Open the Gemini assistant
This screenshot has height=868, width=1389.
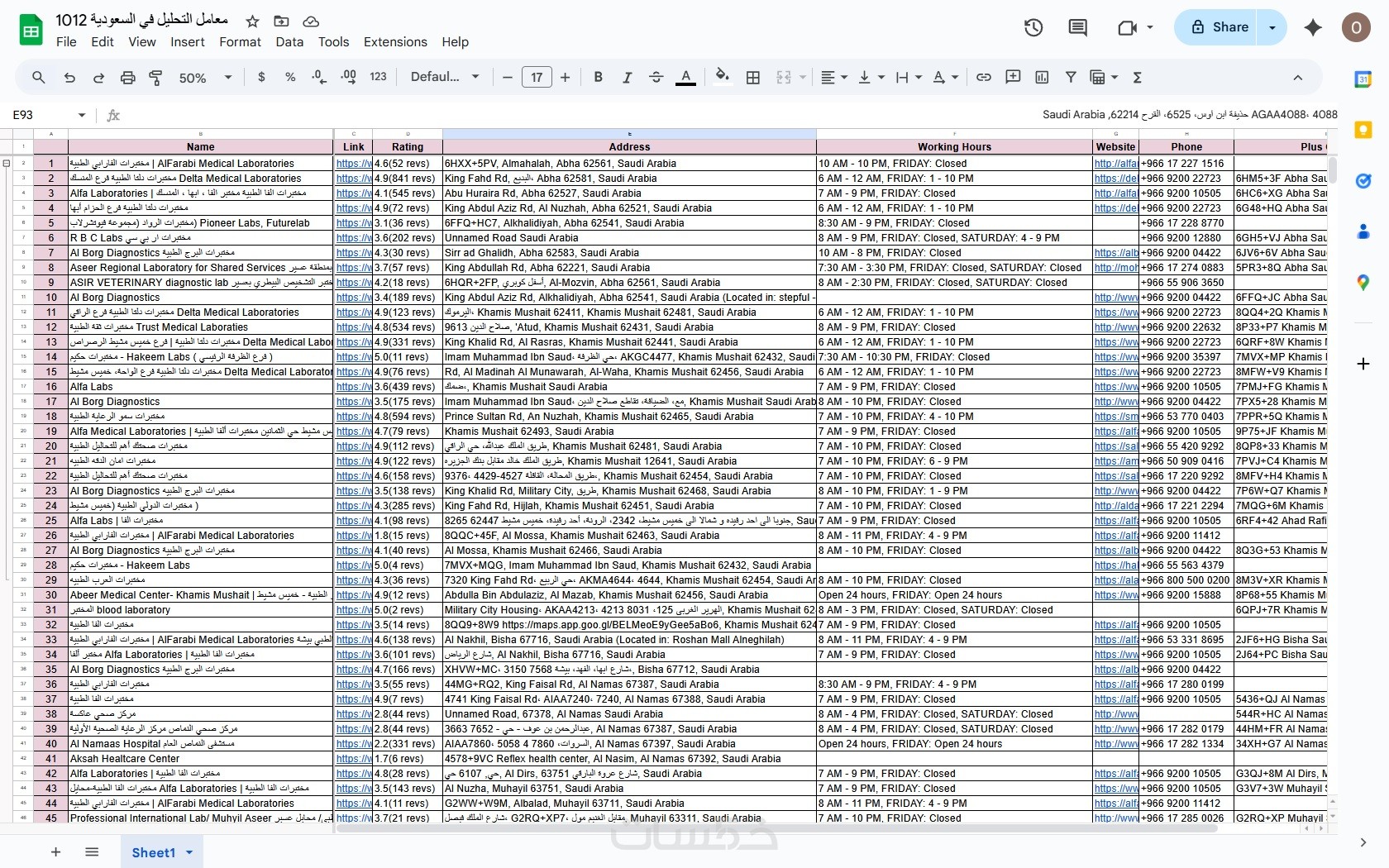pos(1313,27)
